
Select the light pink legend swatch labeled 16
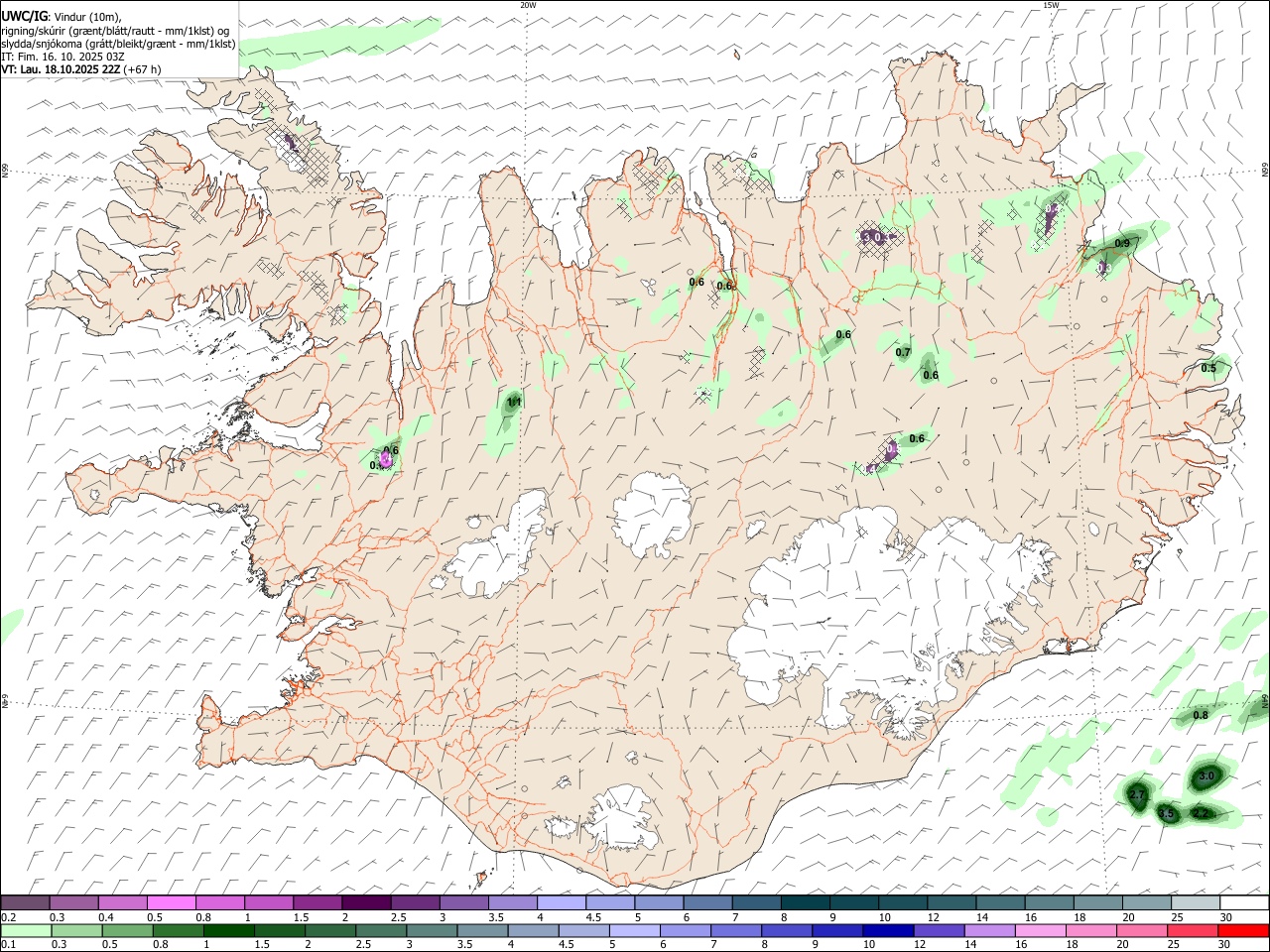tap(1040, 930)
